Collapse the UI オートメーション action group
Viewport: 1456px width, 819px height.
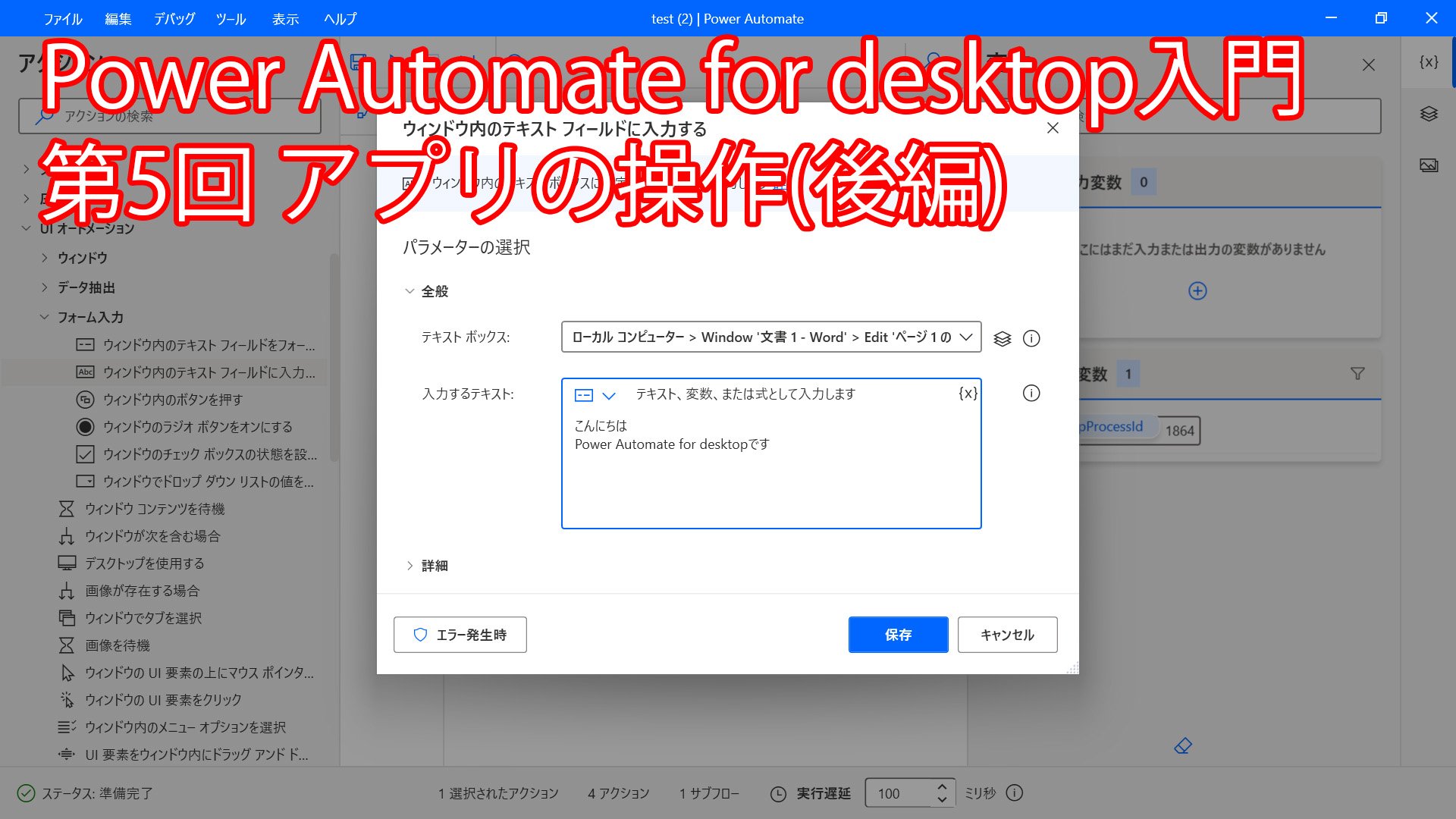(26, 228)
